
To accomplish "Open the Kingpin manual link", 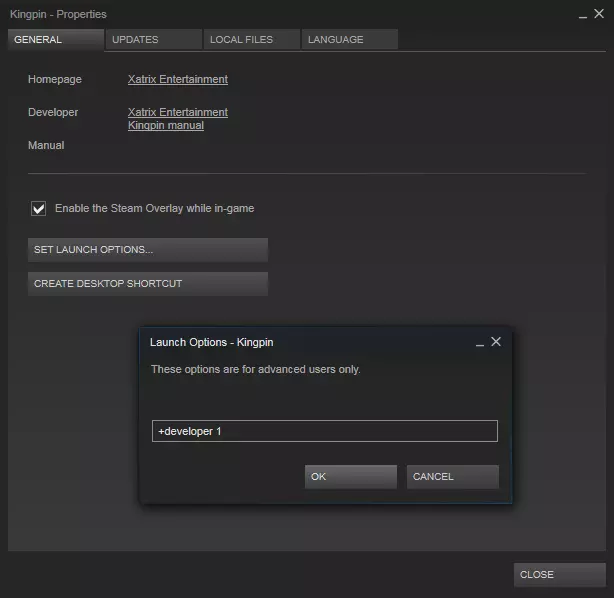I will coord(166,126).
